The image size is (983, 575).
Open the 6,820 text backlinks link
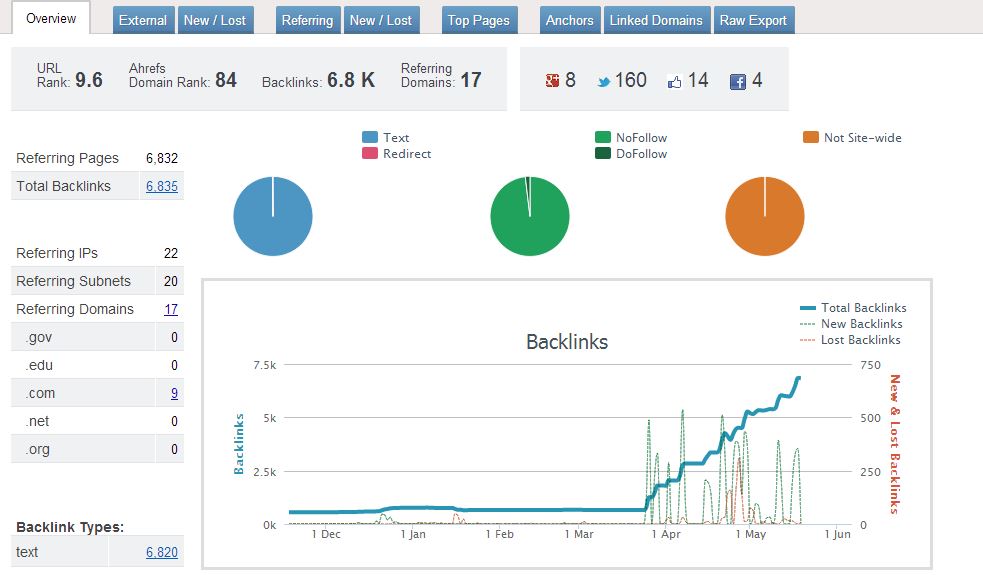(162, 552)
